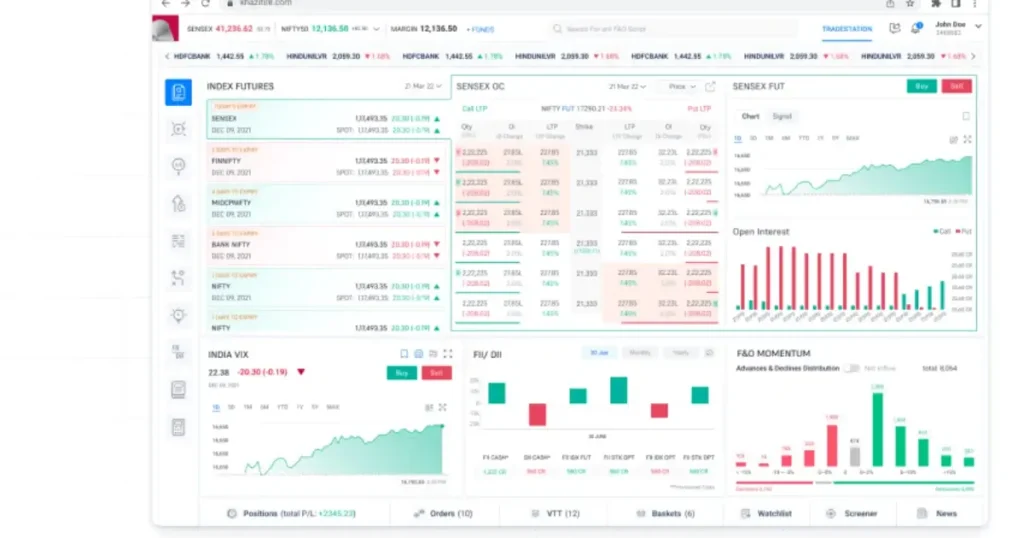The height and width of the screenshot is (538, 1024).
Task: Toggle the Net Inflow switch in F&O Momentum
Action: 851,368
